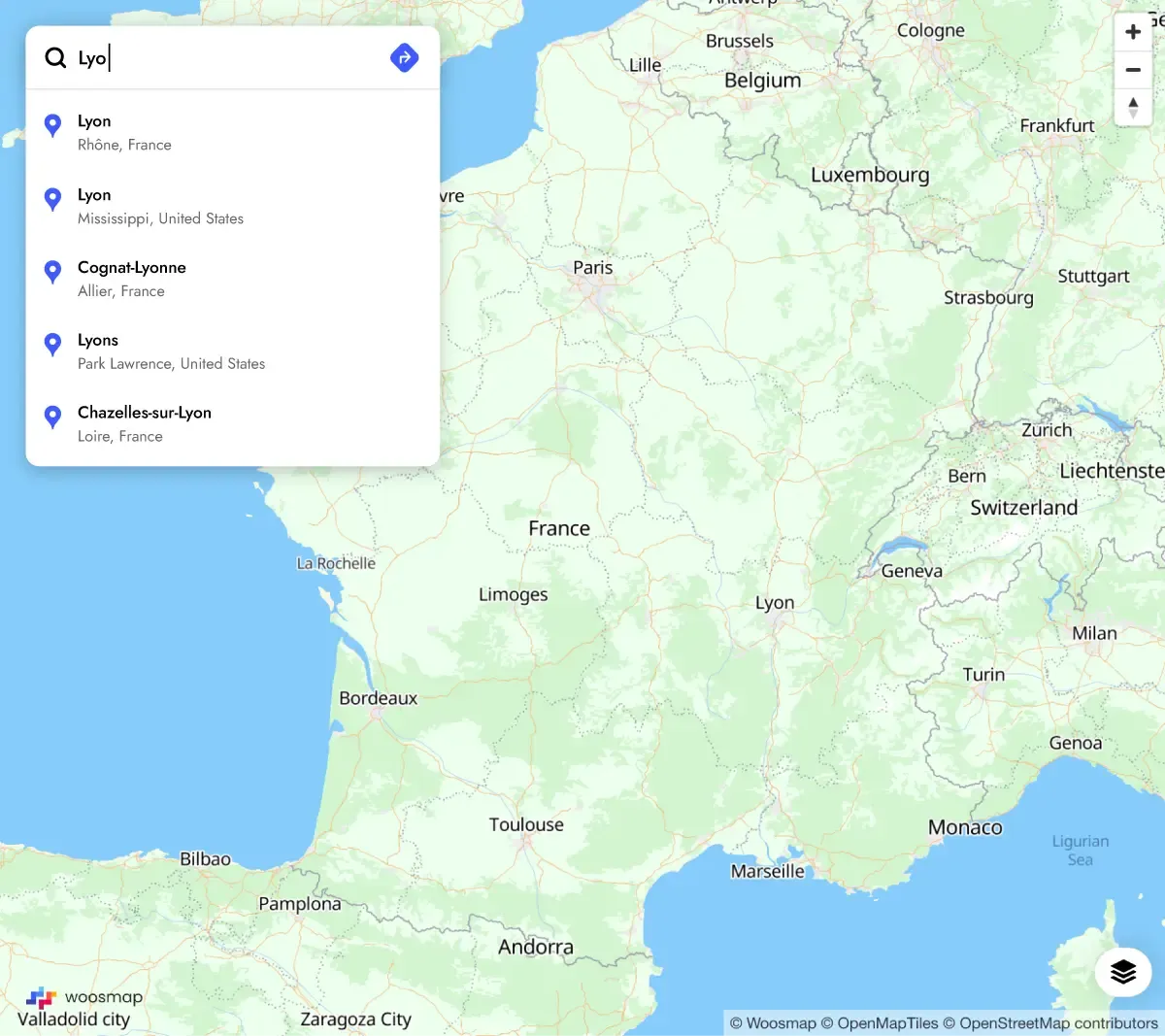This screenshot has width=1165, height=1036.
Task: Choose the Lyons, Park Lawrence suggestion
Action: pos(233,352)
